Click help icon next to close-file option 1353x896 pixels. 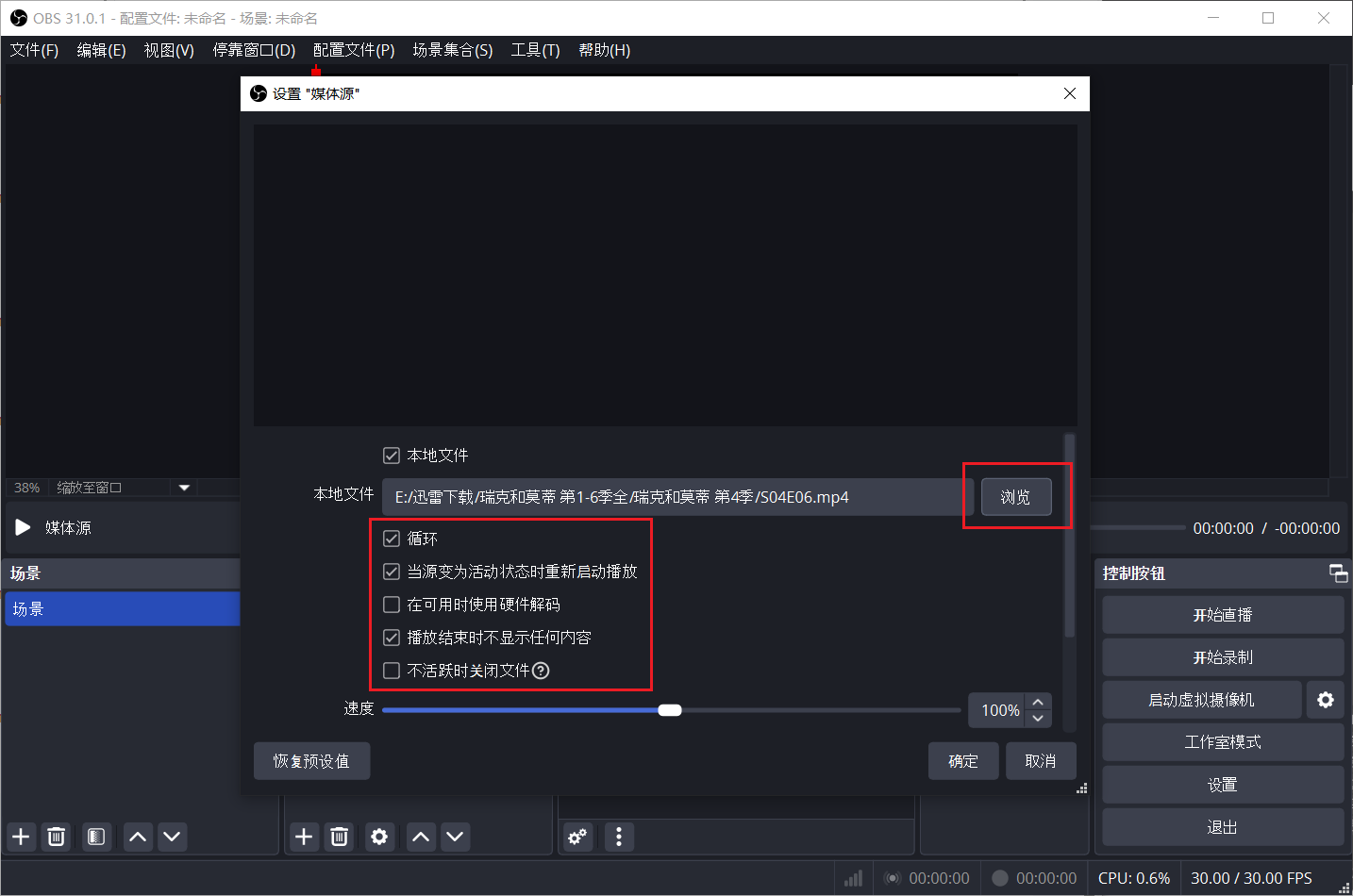pyautogui.click(x=541, y=671)
